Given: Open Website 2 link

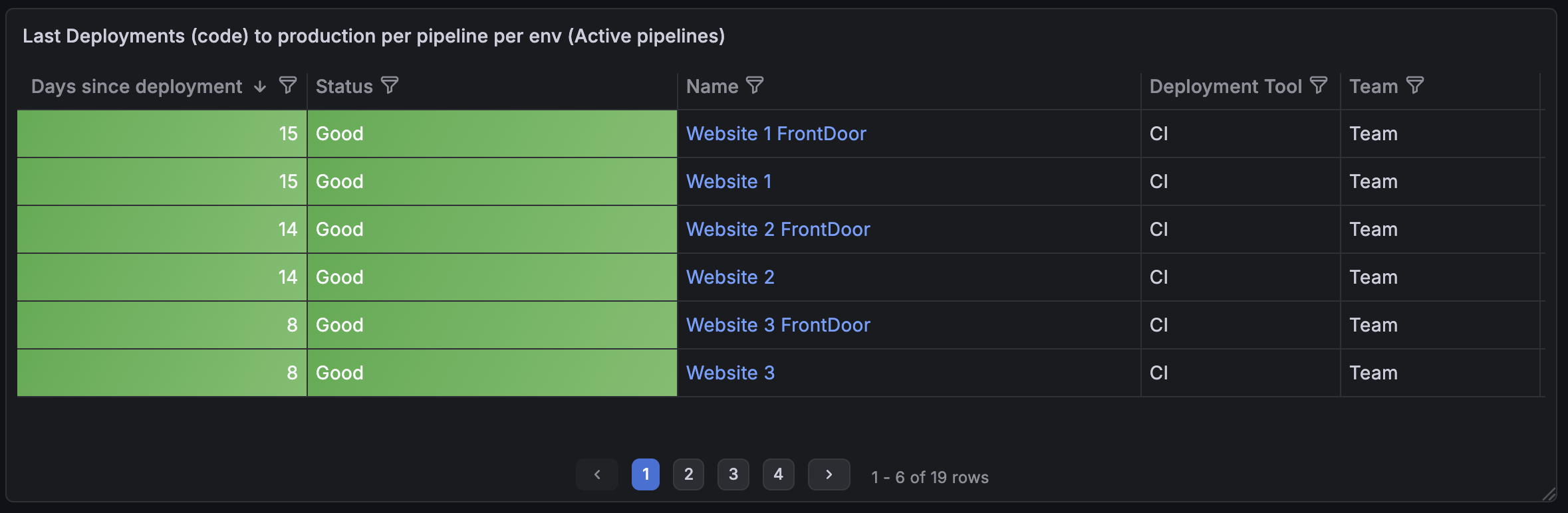Looking at the screenshot, I should click(730, 277).
